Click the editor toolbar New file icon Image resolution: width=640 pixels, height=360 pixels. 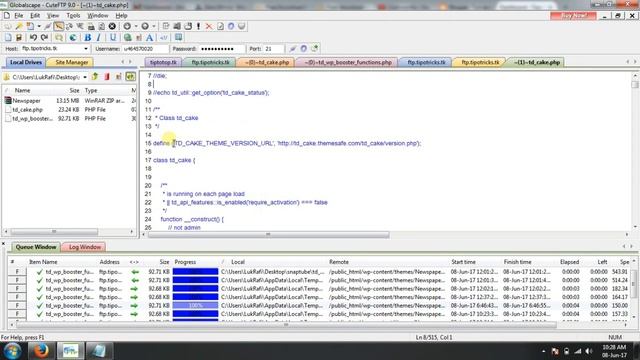click(x=8, y=38)
